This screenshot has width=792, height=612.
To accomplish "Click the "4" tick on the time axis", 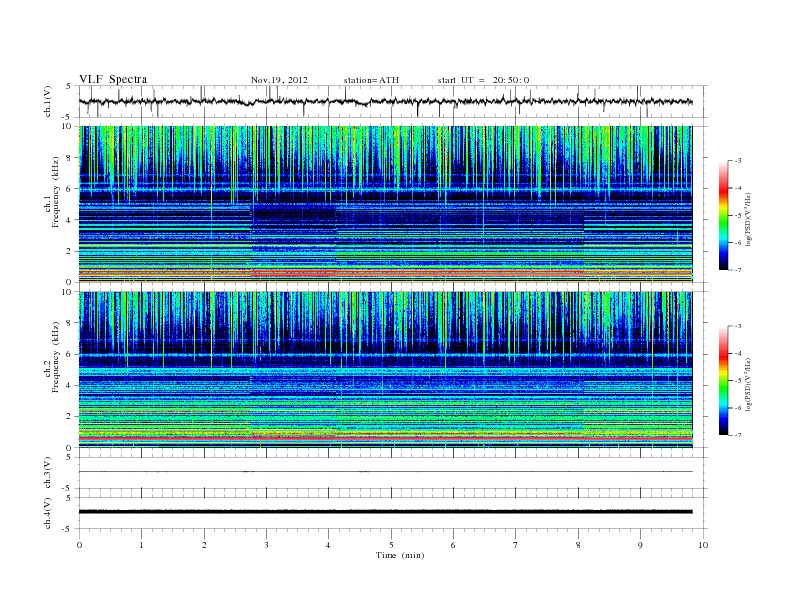I will [328, 545].
